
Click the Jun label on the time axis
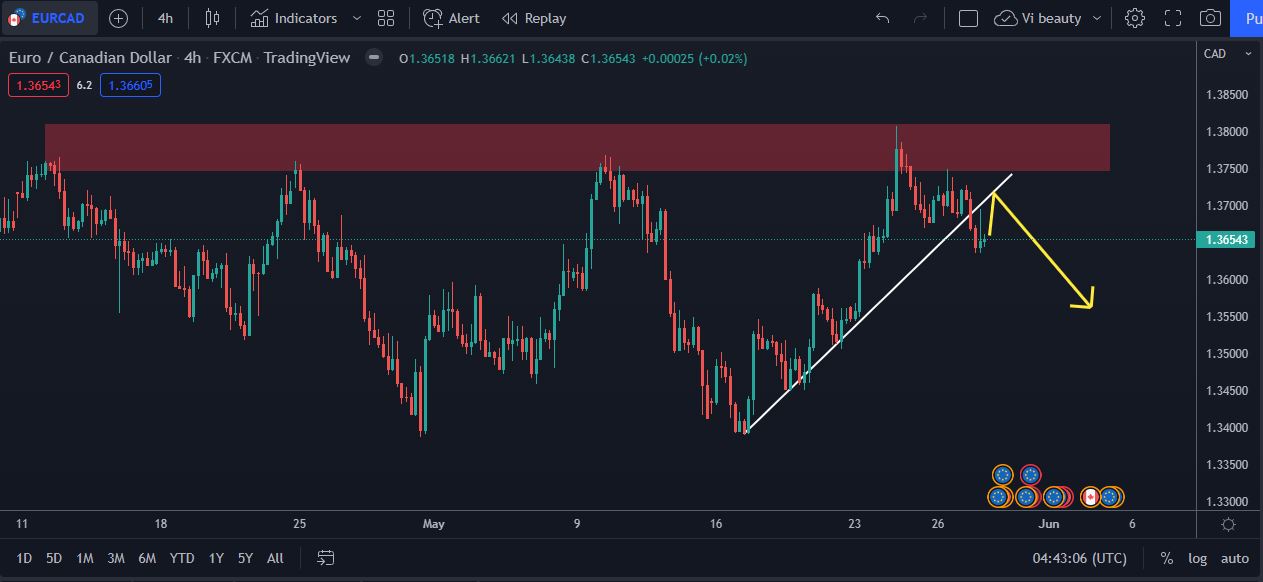coord(1048,523)
